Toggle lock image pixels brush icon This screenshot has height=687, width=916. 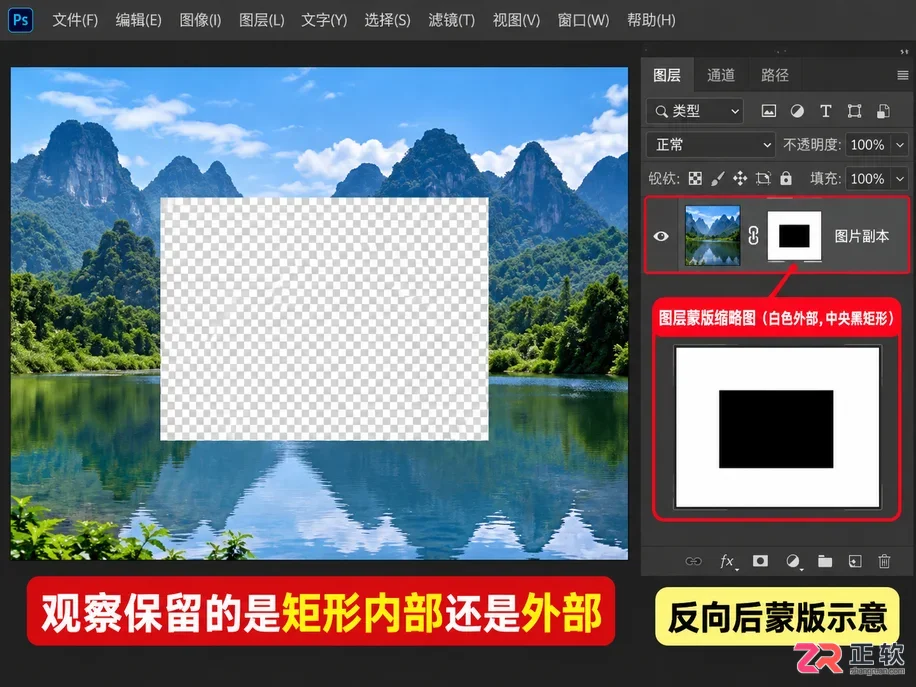[717, 179]
